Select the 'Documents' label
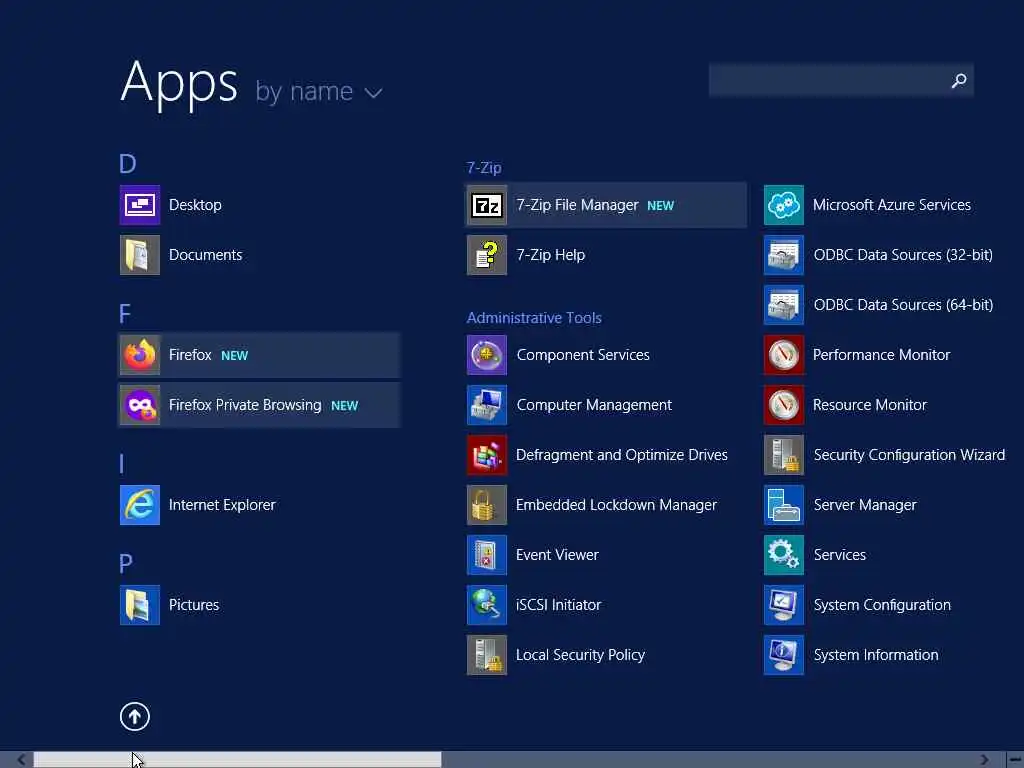 (205, 255)
